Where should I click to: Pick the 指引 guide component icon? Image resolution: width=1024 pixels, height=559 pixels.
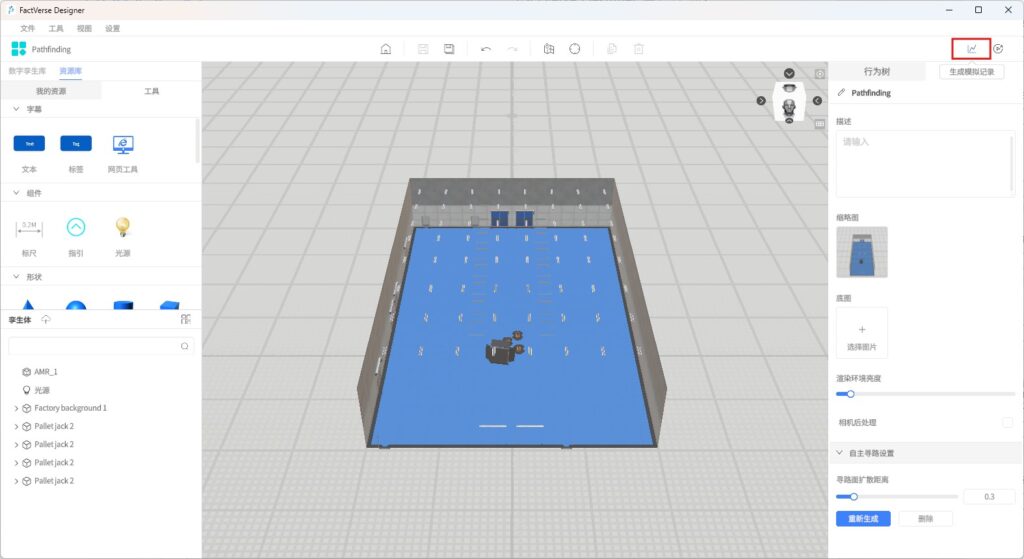click(x=76, y=228)
